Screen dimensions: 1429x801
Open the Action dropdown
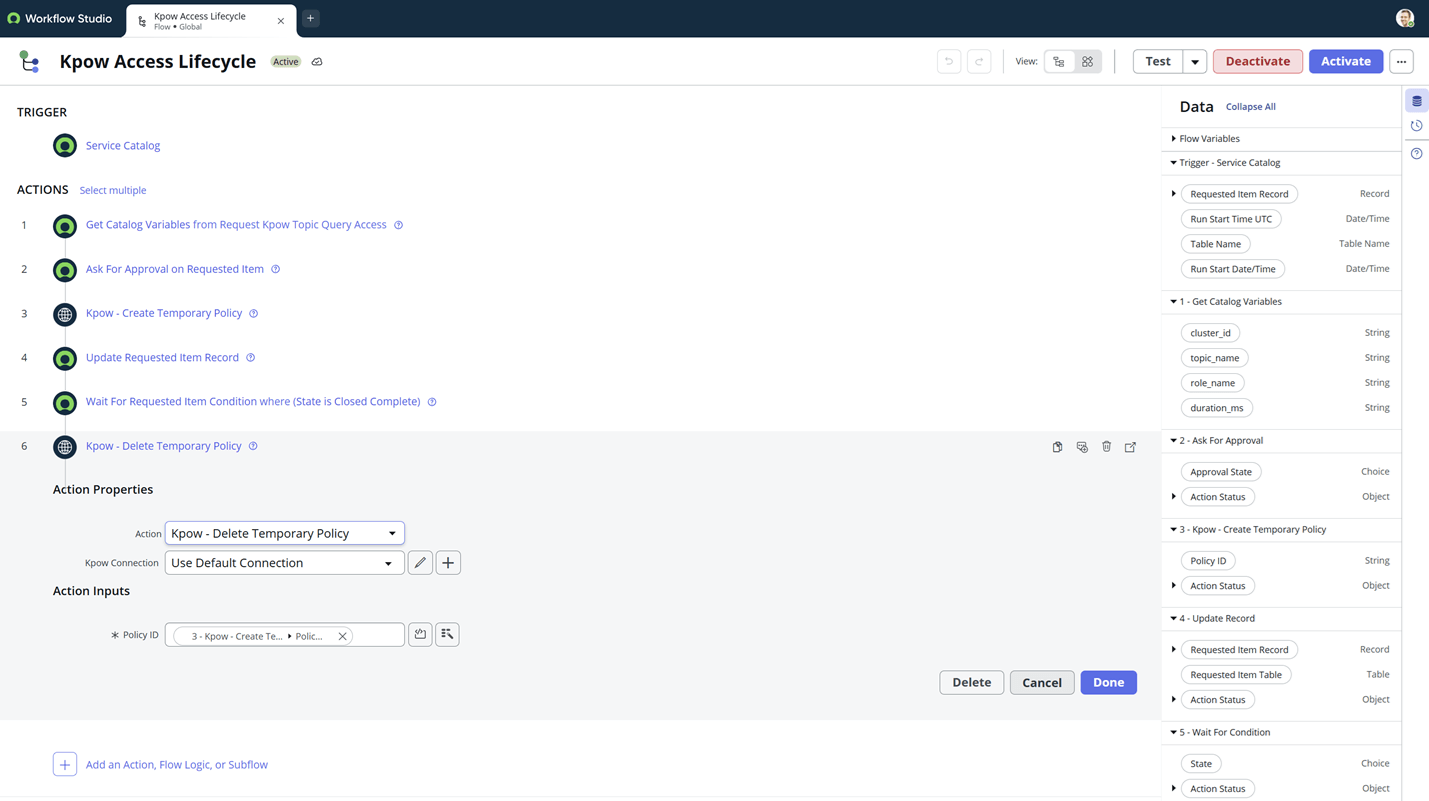pos(285,533)
